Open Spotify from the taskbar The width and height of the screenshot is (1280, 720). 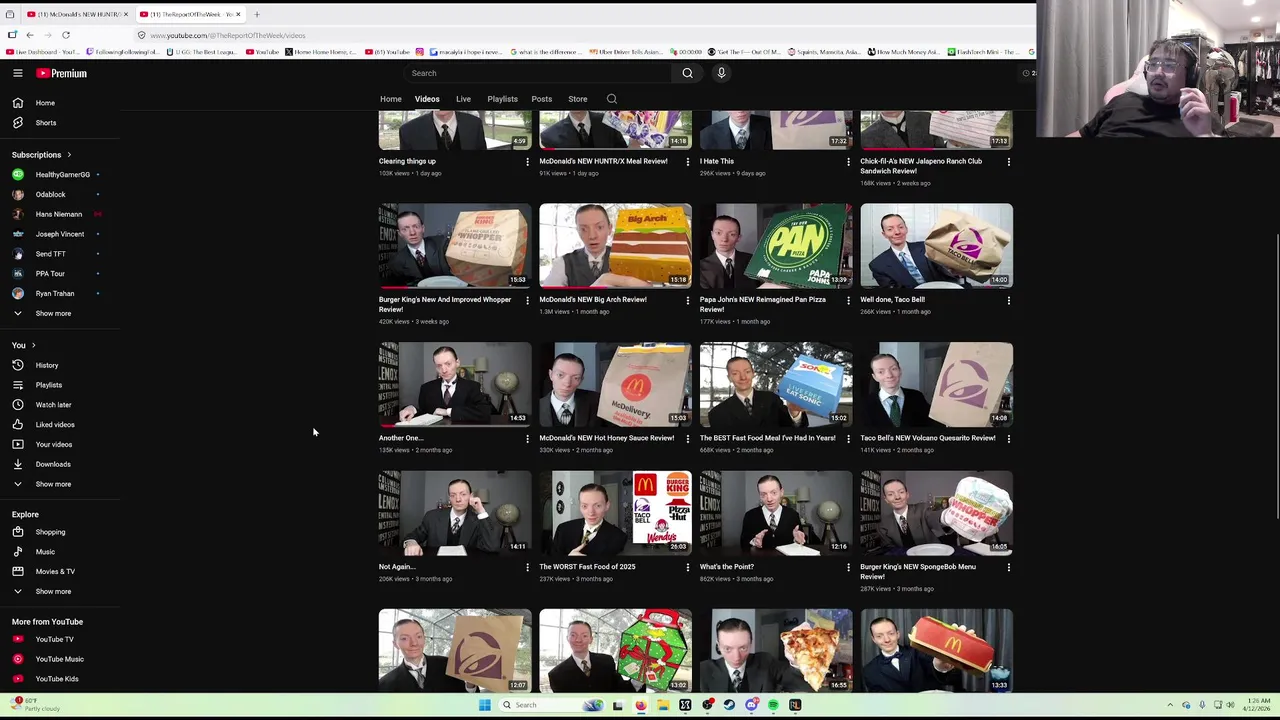[773, 705]
